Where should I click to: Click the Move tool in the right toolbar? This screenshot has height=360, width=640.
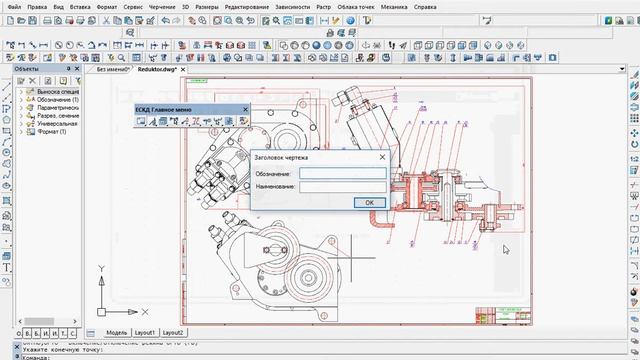coord(634,133)
